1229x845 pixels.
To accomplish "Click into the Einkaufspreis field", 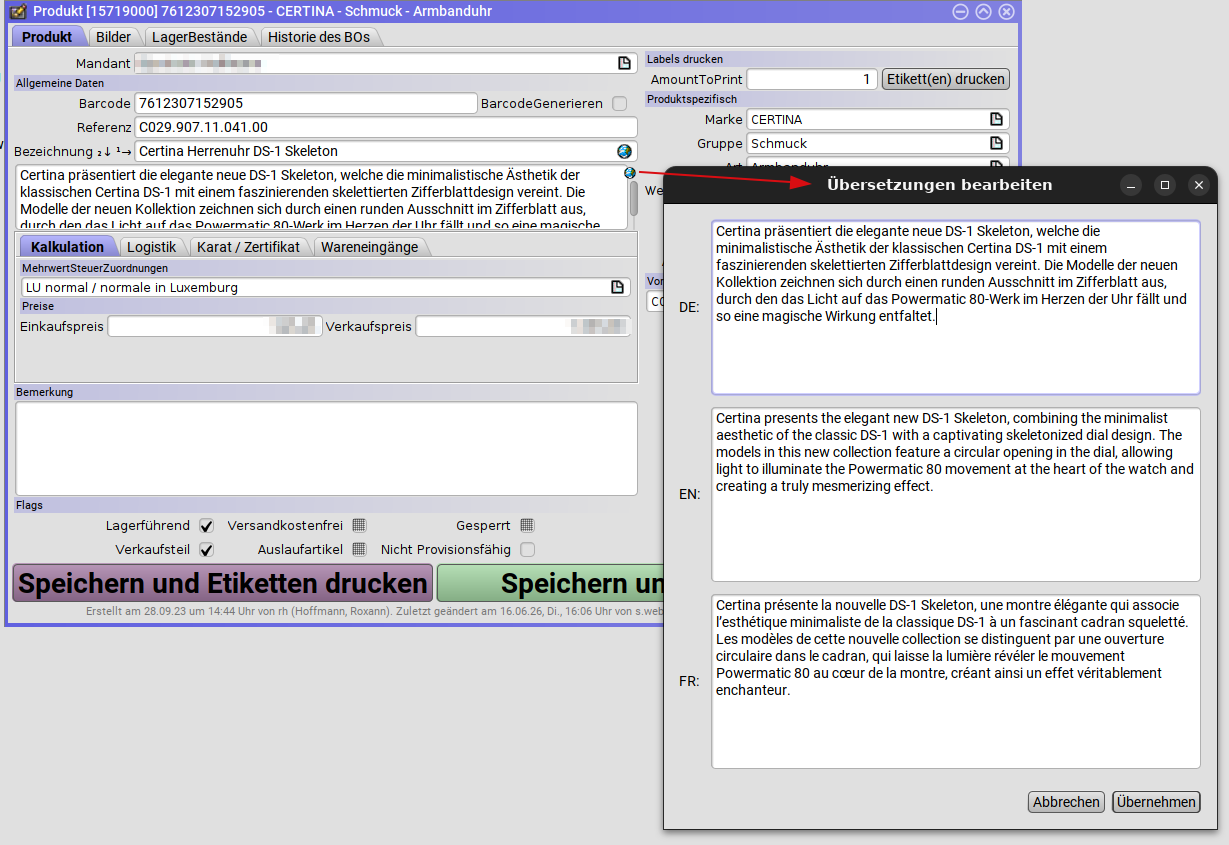I will (x=215, y=327).
